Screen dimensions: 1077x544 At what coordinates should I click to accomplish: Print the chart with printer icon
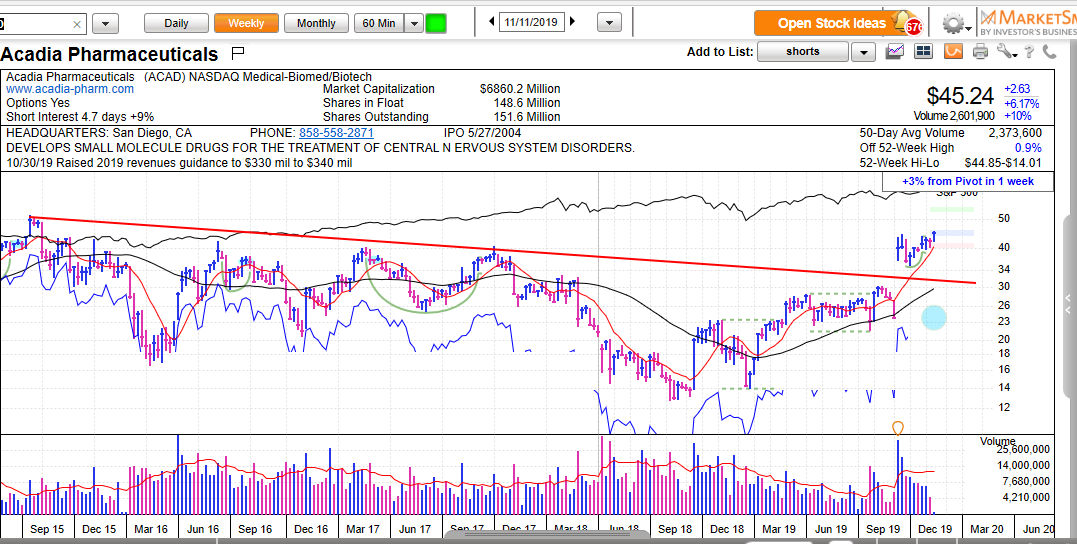980,52
